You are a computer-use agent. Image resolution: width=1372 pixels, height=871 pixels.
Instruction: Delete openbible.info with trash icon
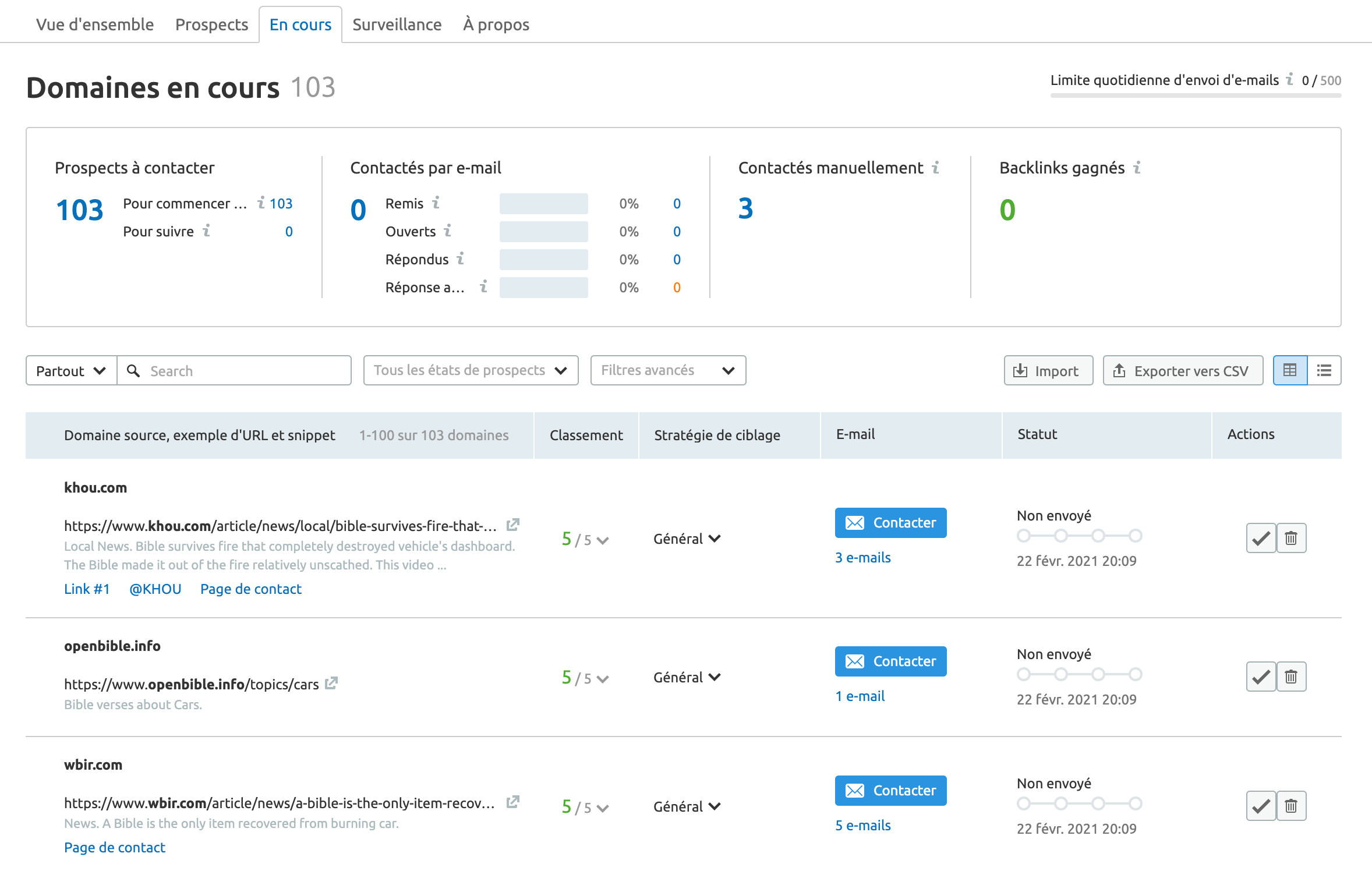point(1291,677)
